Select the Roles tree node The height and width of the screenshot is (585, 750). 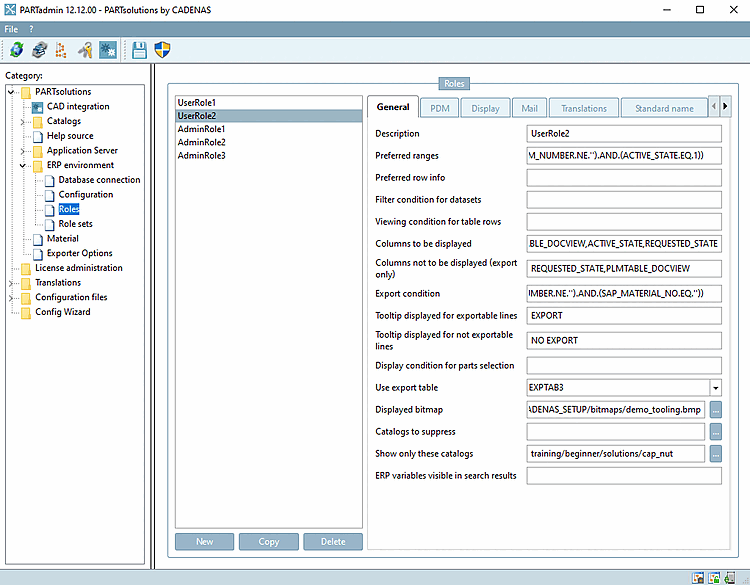68,209
